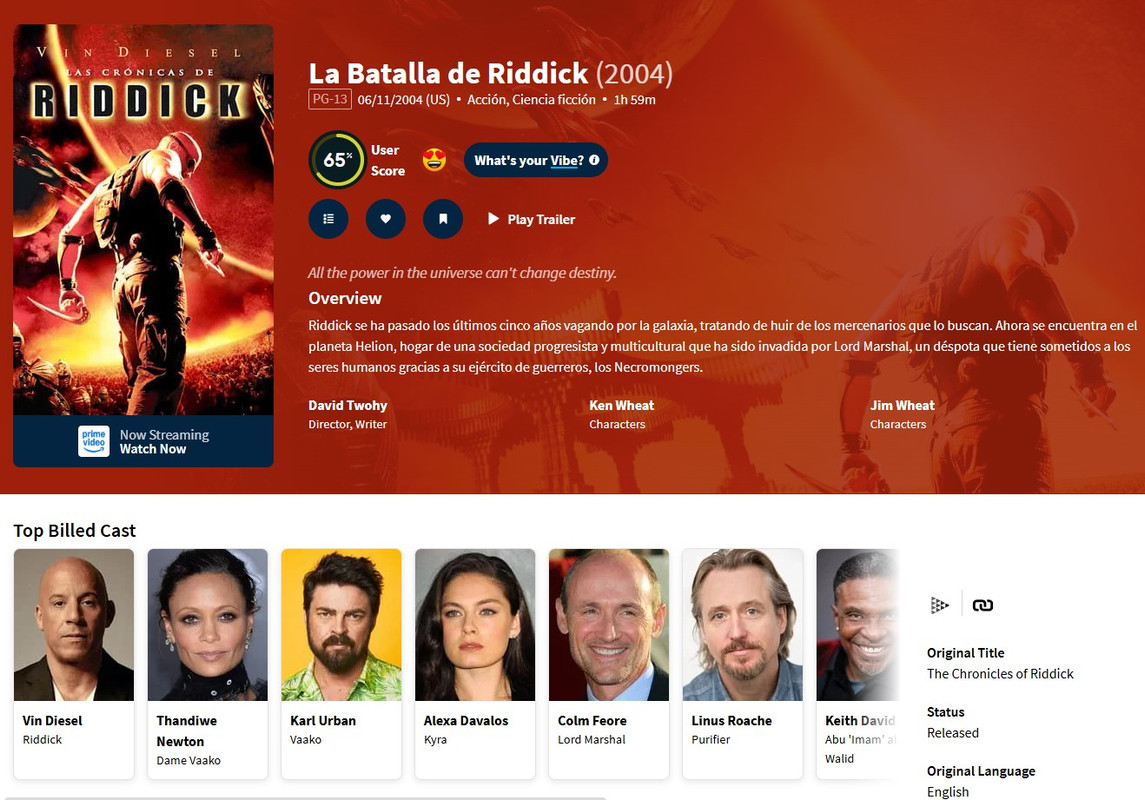
Task: Add movie to watchlist with bookmark icon
Action: click(443, 219)
